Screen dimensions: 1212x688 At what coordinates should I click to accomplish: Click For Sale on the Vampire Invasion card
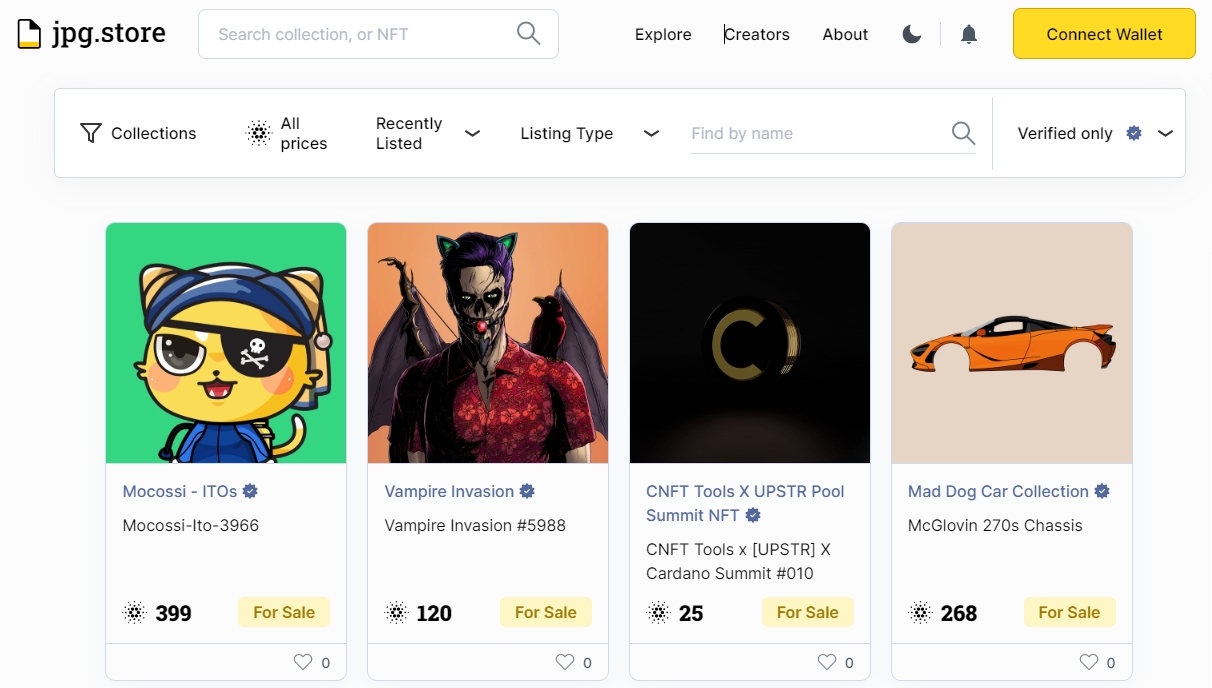pos(546,612)
